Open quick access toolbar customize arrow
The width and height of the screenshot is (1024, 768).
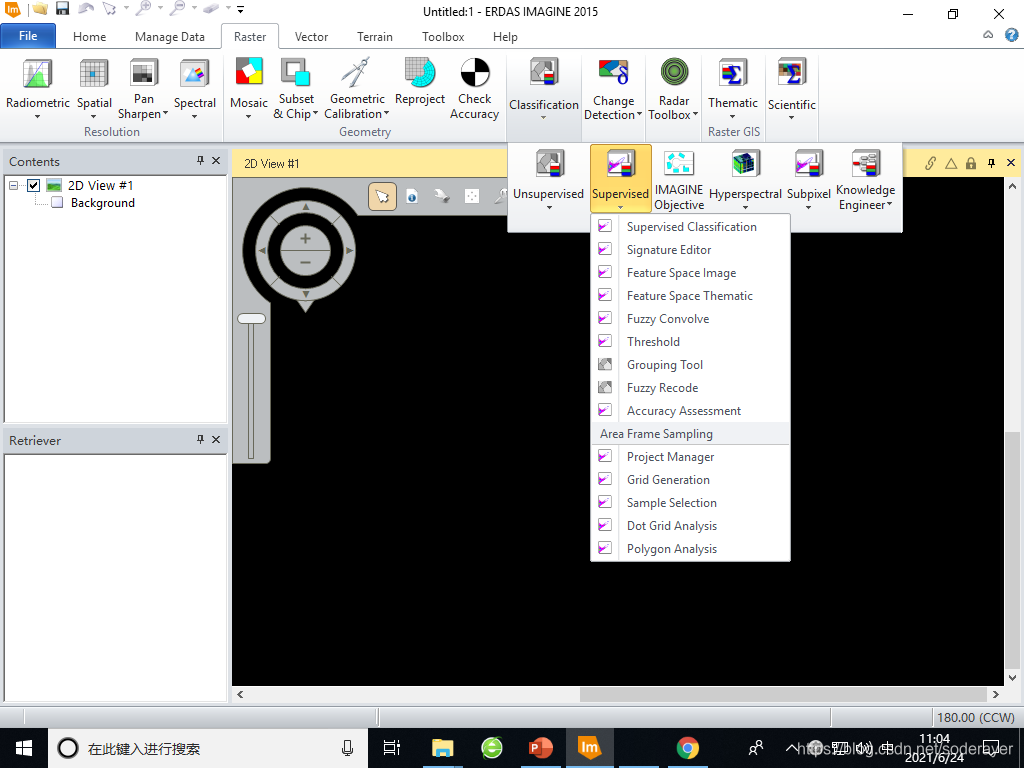240,9
